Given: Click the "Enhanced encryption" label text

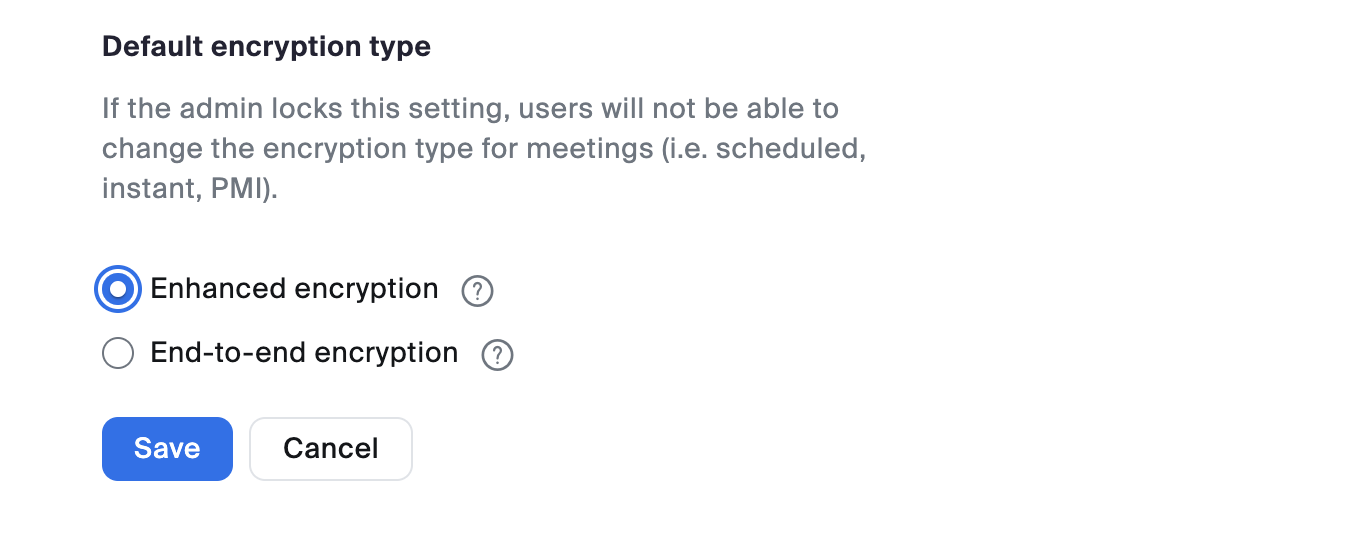Looking at the screenshot, I should [294, 289].
